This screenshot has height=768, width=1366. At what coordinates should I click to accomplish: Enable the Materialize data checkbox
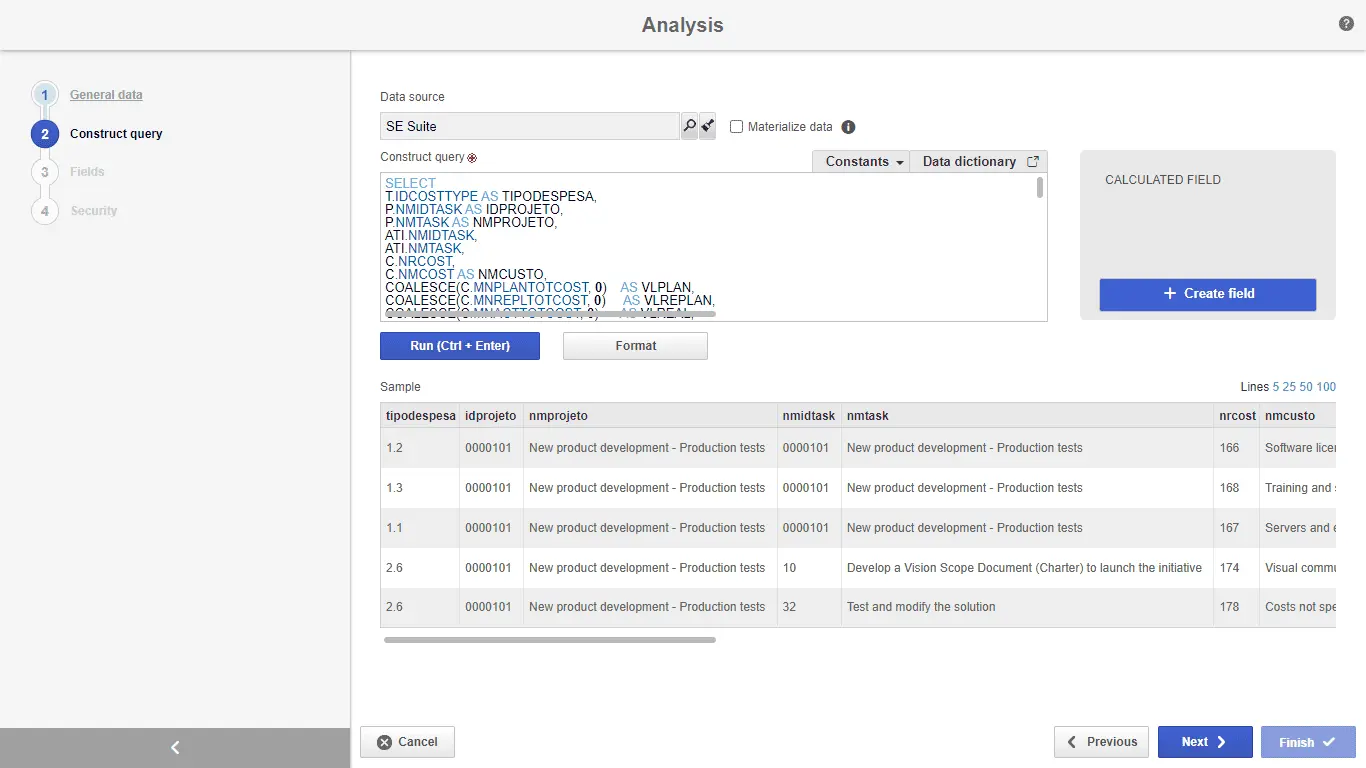coord(737,127)
